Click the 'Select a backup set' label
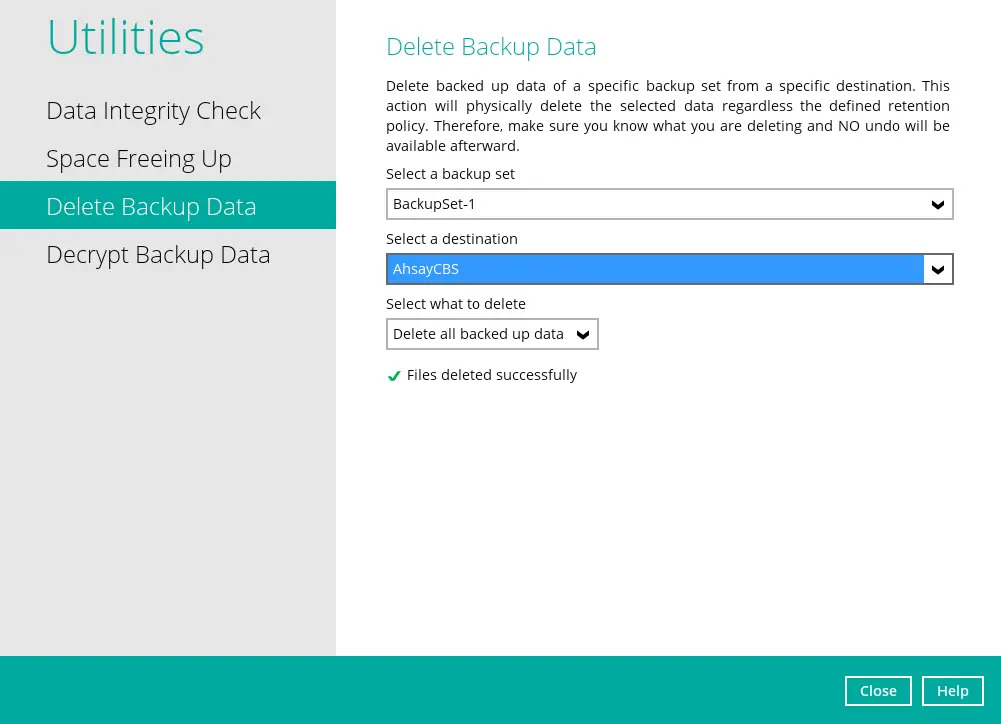1001x724 pixels. pyautogui.click(x=450, y=174)
